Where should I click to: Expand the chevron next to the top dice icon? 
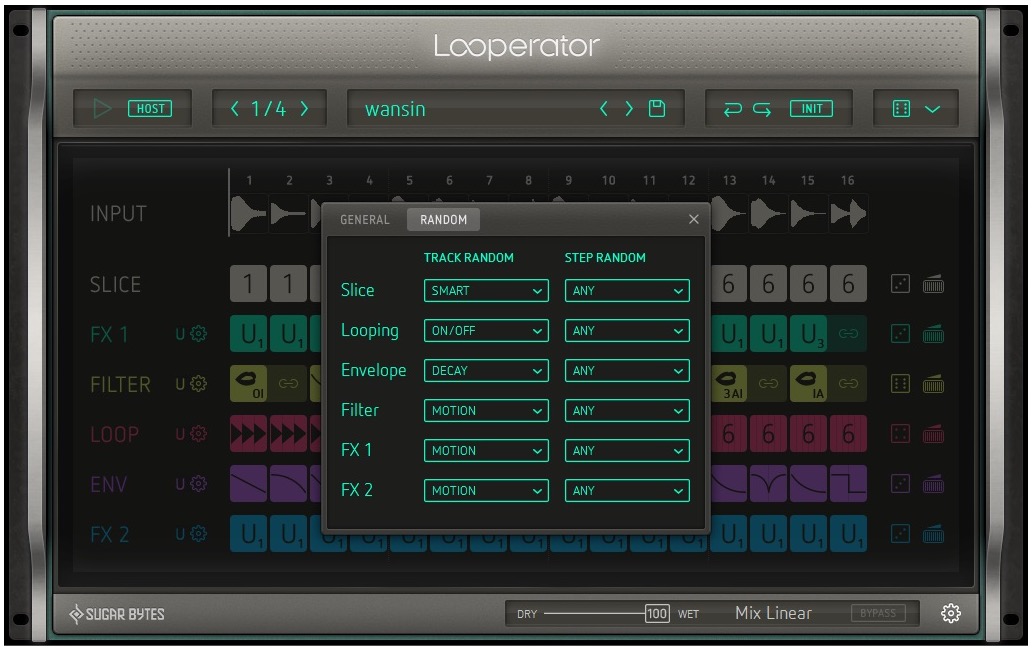pyautogui.click(x=932, y=109)
